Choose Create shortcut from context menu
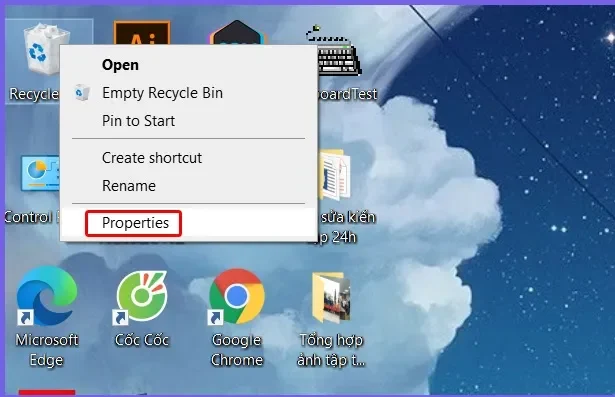The image size is (615, 397). [x=152, y=158]
